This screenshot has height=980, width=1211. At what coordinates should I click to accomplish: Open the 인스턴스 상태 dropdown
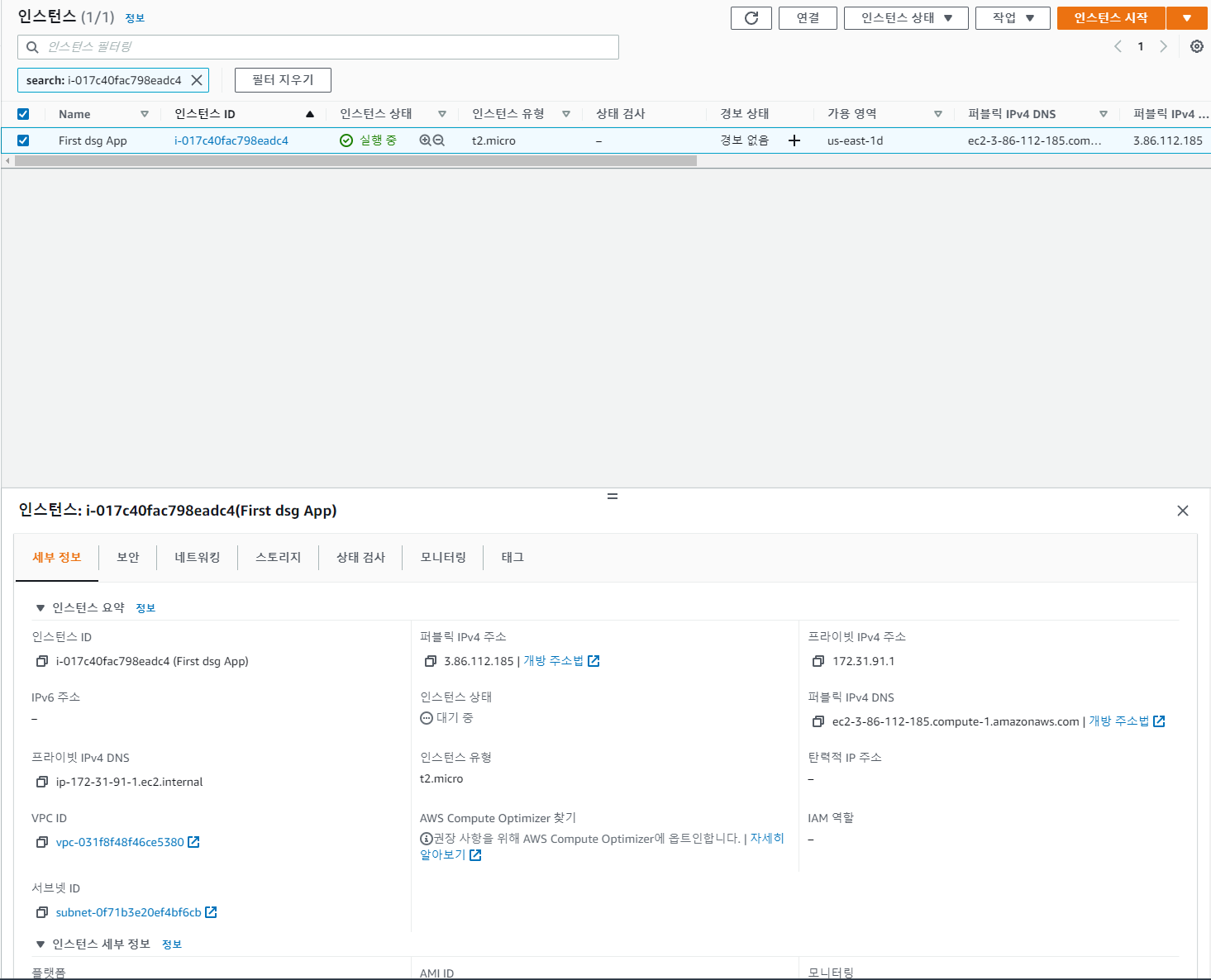tap(905, 17)
